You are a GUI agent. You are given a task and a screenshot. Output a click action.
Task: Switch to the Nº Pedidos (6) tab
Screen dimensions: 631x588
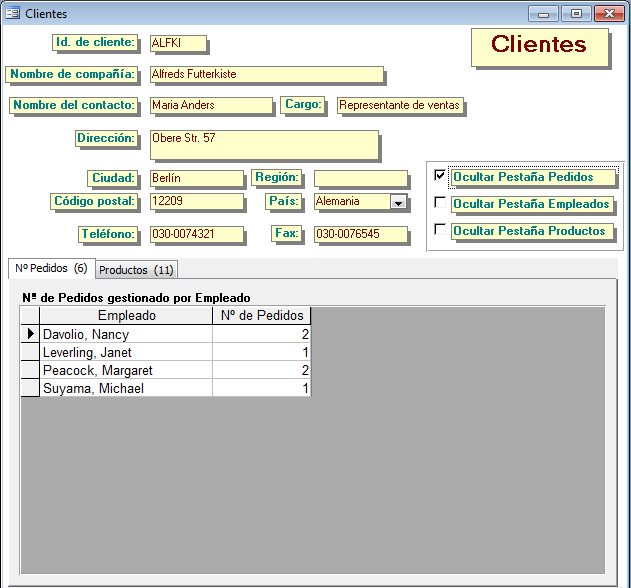52,268
